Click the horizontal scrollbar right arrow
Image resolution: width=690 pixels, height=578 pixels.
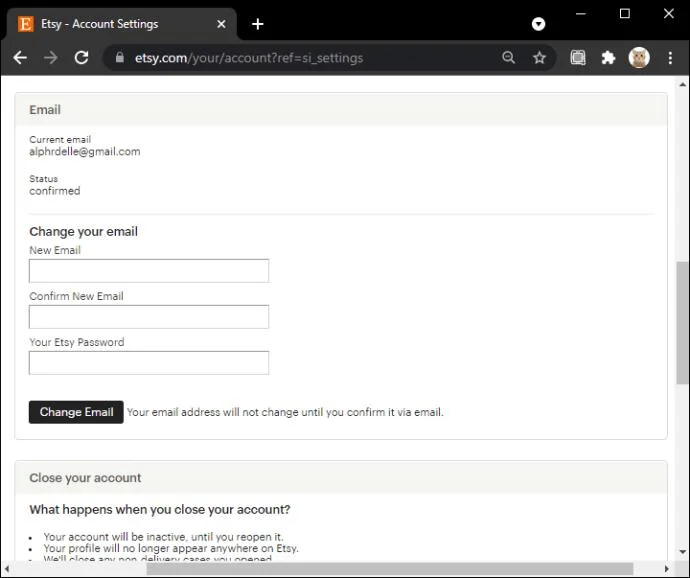point(667,569)
